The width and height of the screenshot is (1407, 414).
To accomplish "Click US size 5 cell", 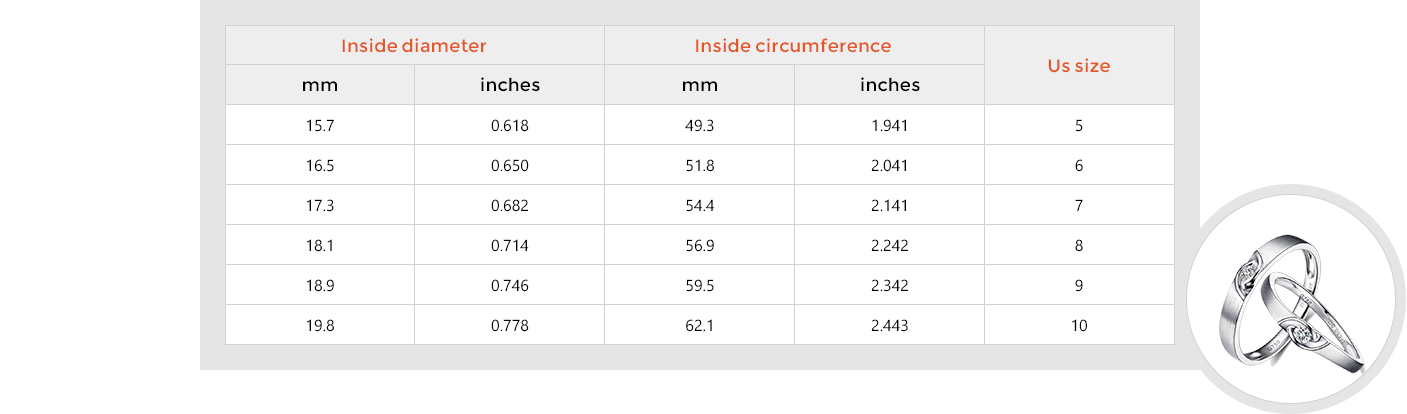I will [x=1079, y=126].
